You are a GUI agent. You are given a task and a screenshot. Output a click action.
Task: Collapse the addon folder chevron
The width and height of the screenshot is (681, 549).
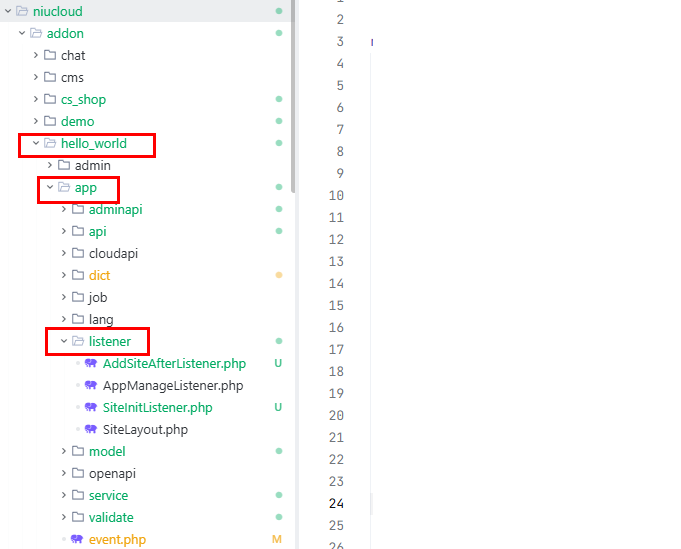22,33
